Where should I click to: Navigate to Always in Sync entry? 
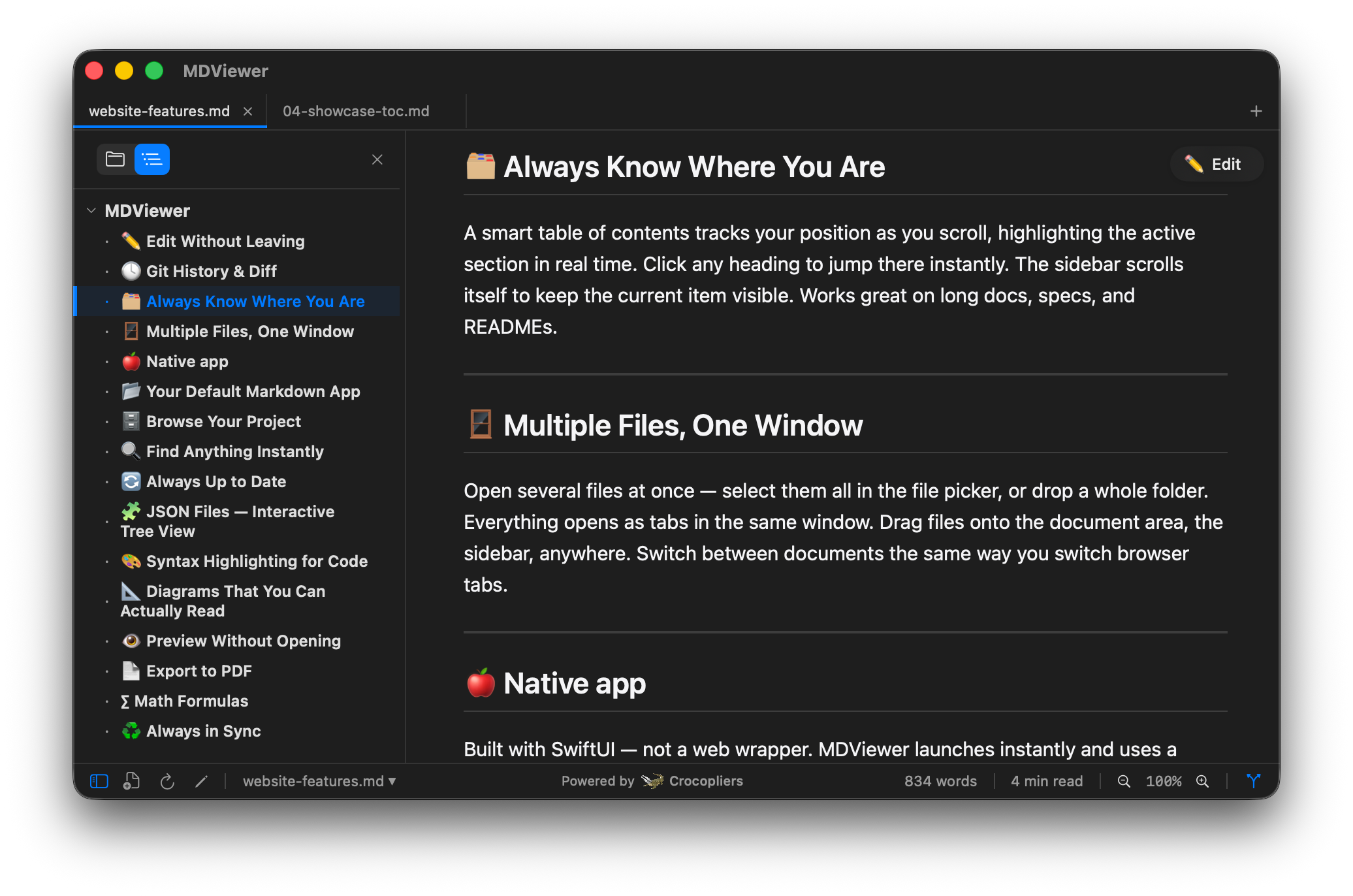coord(238,731)
